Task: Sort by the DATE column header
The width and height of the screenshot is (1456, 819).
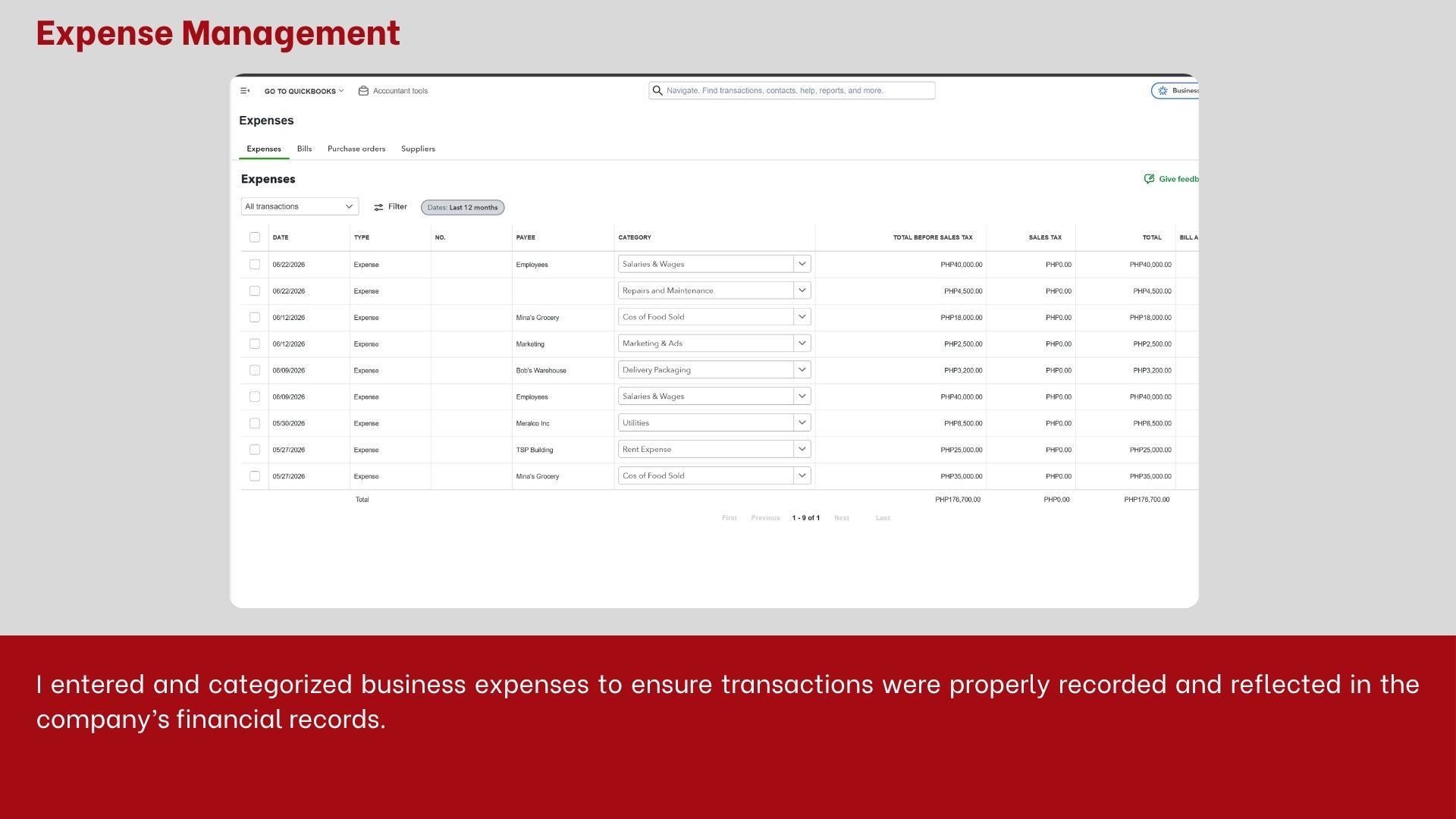Action: pos(281,237)
